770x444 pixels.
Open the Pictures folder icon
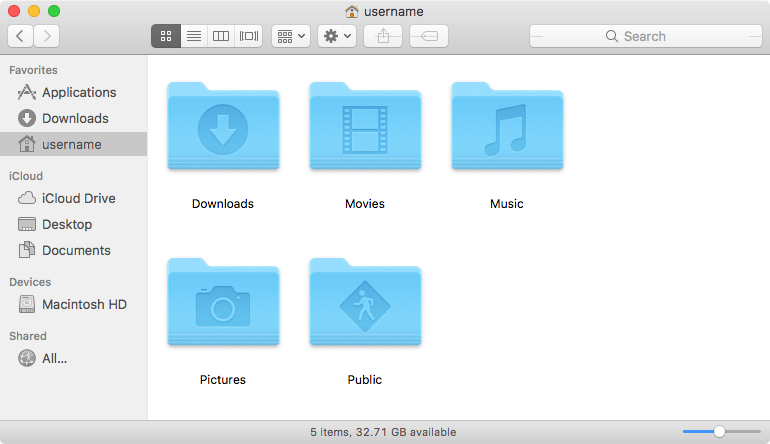pyautogui.click(x=223, y=304)
